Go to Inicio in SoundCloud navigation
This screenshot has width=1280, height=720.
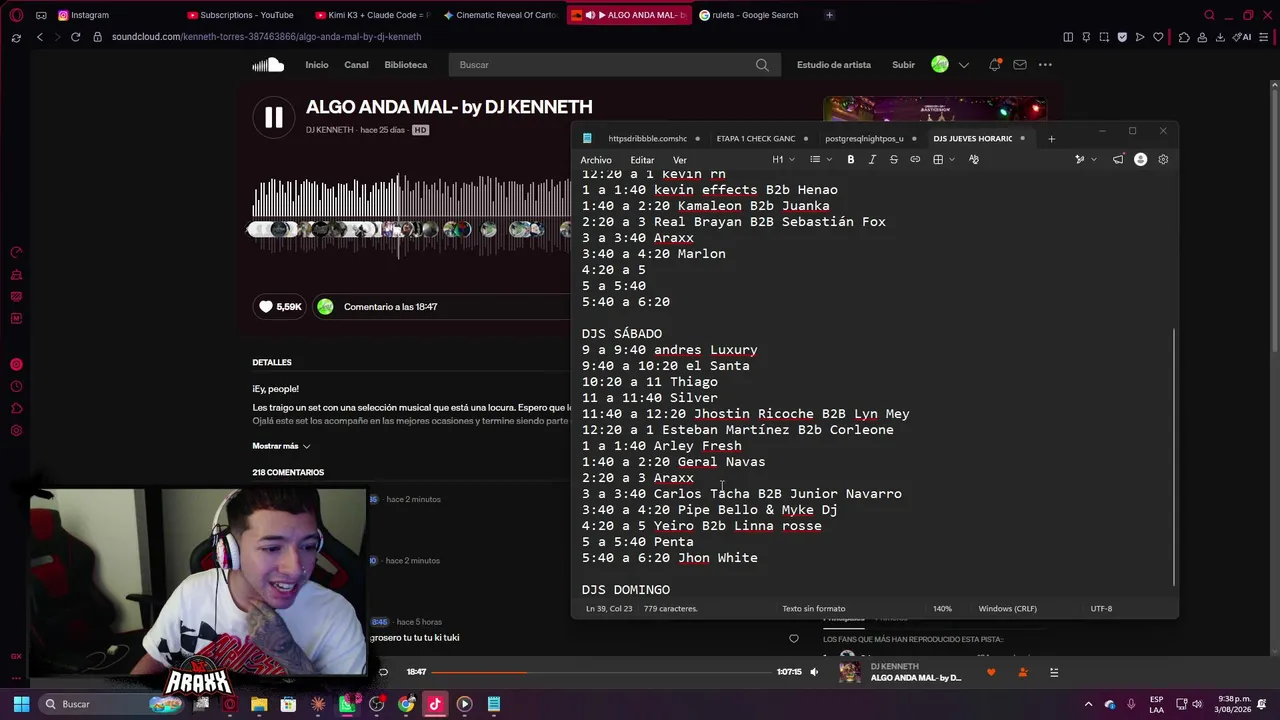pyautogui.click(x=317, y=65)
